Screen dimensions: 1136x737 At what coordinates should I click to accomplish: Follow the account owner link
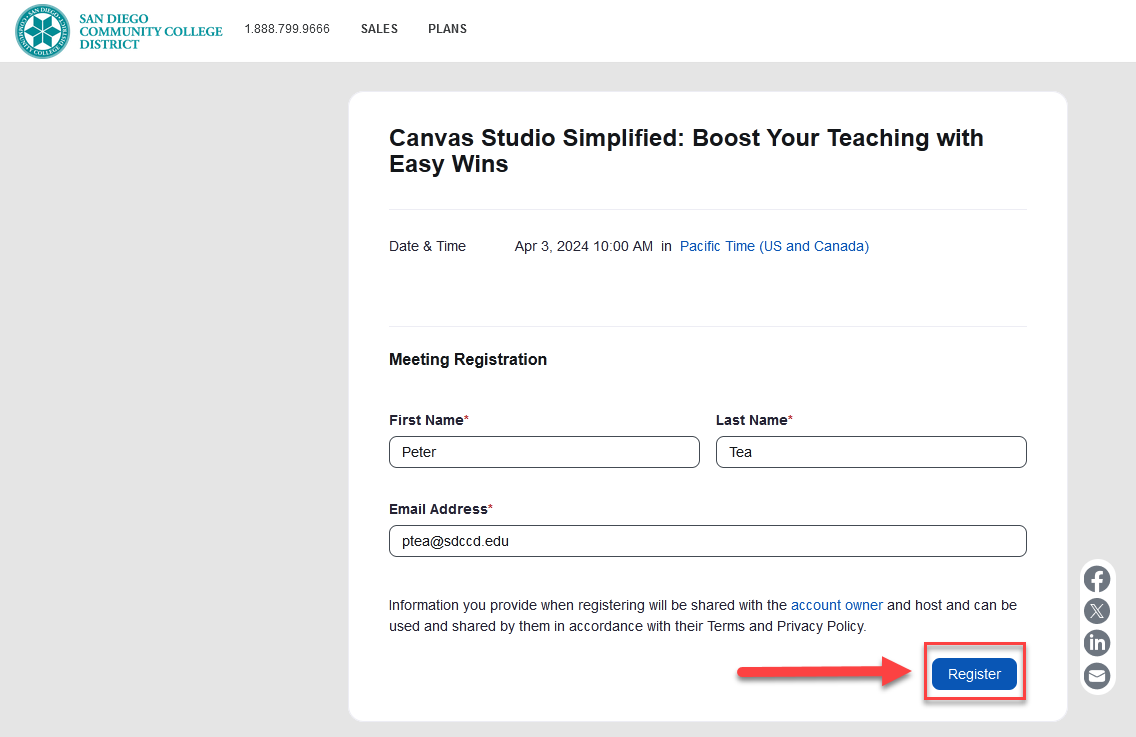click(836, 605)
